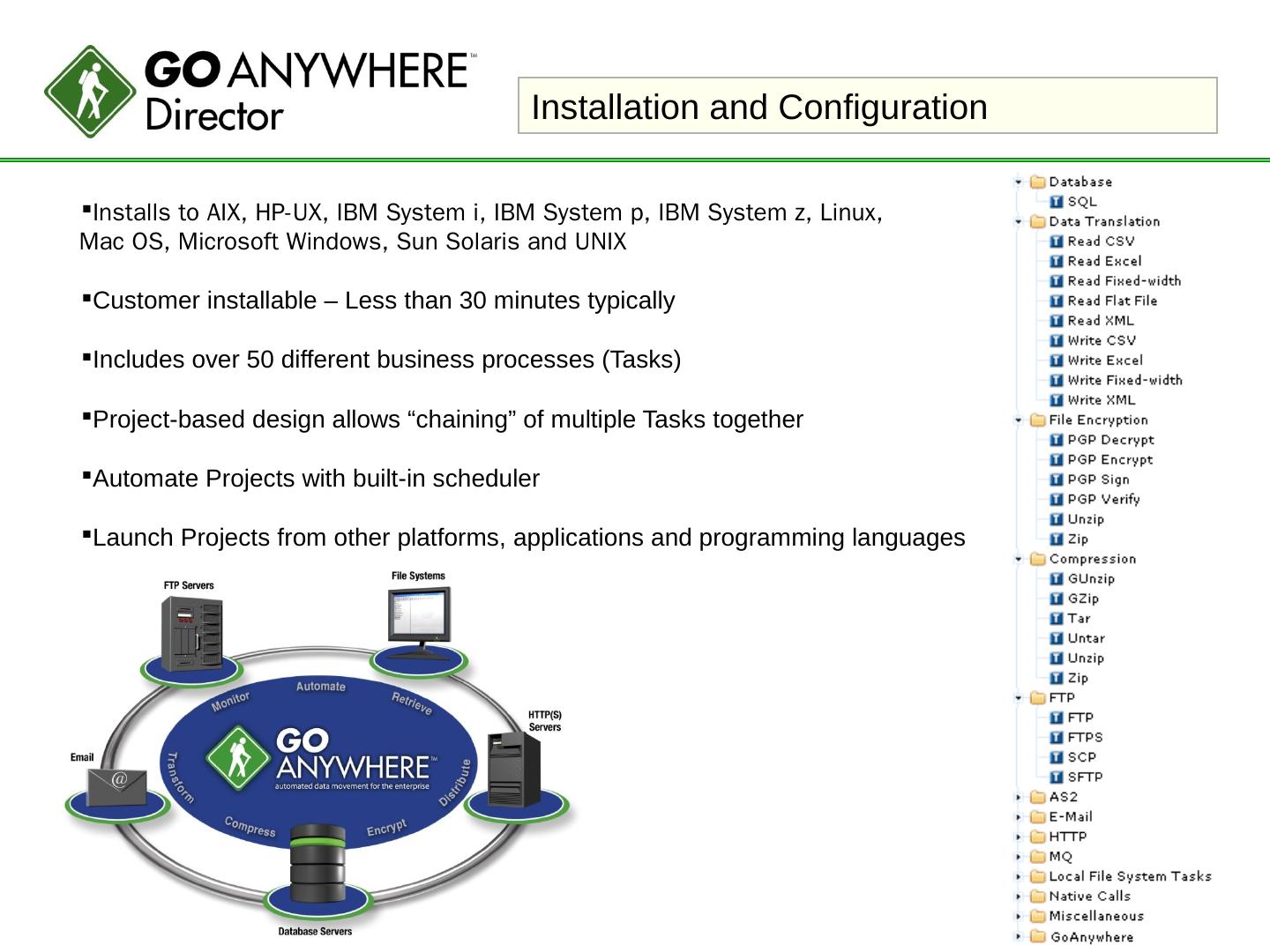Select the Untar task icon

(1056, 638)
